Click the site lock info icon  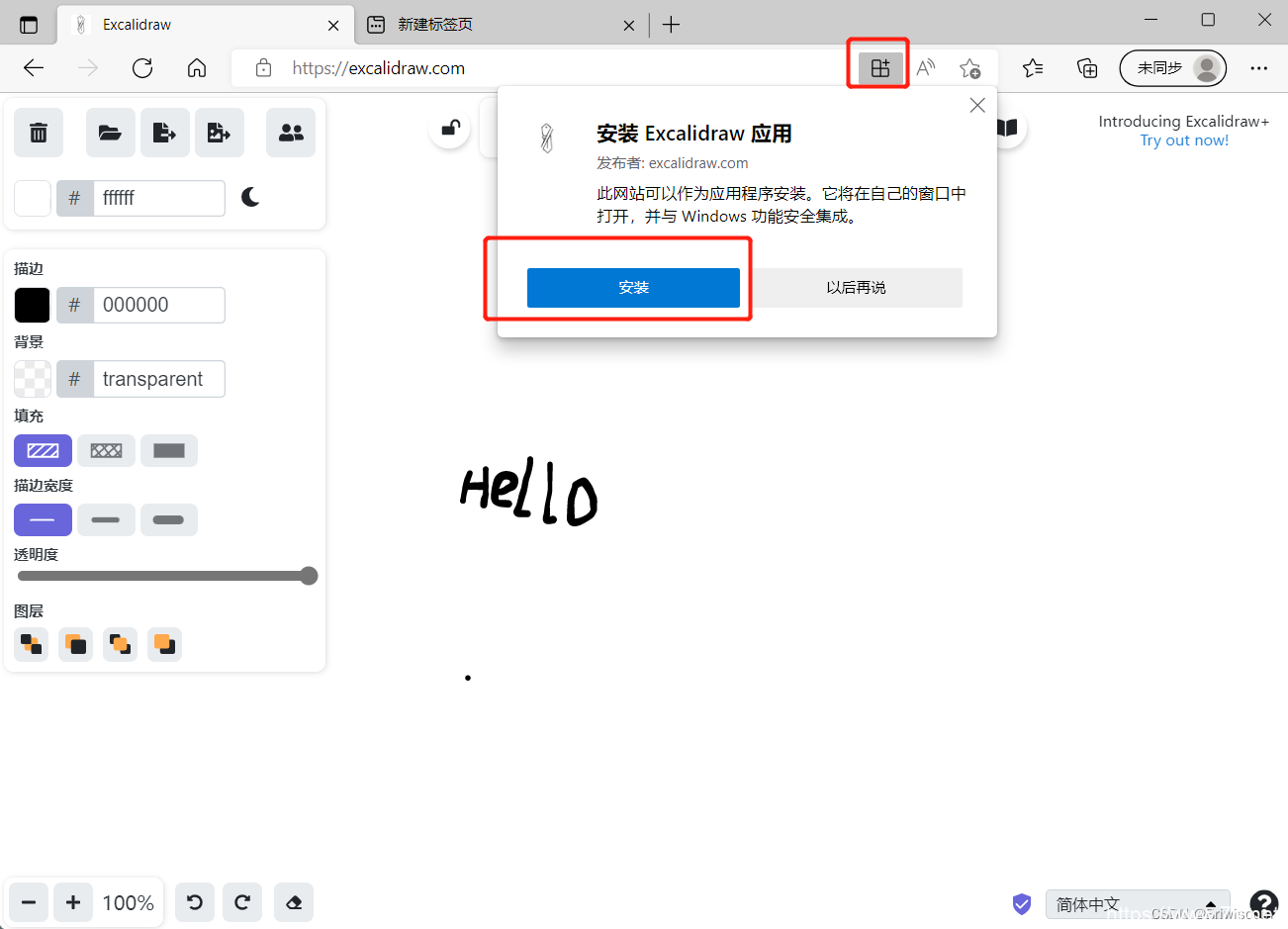263,68
